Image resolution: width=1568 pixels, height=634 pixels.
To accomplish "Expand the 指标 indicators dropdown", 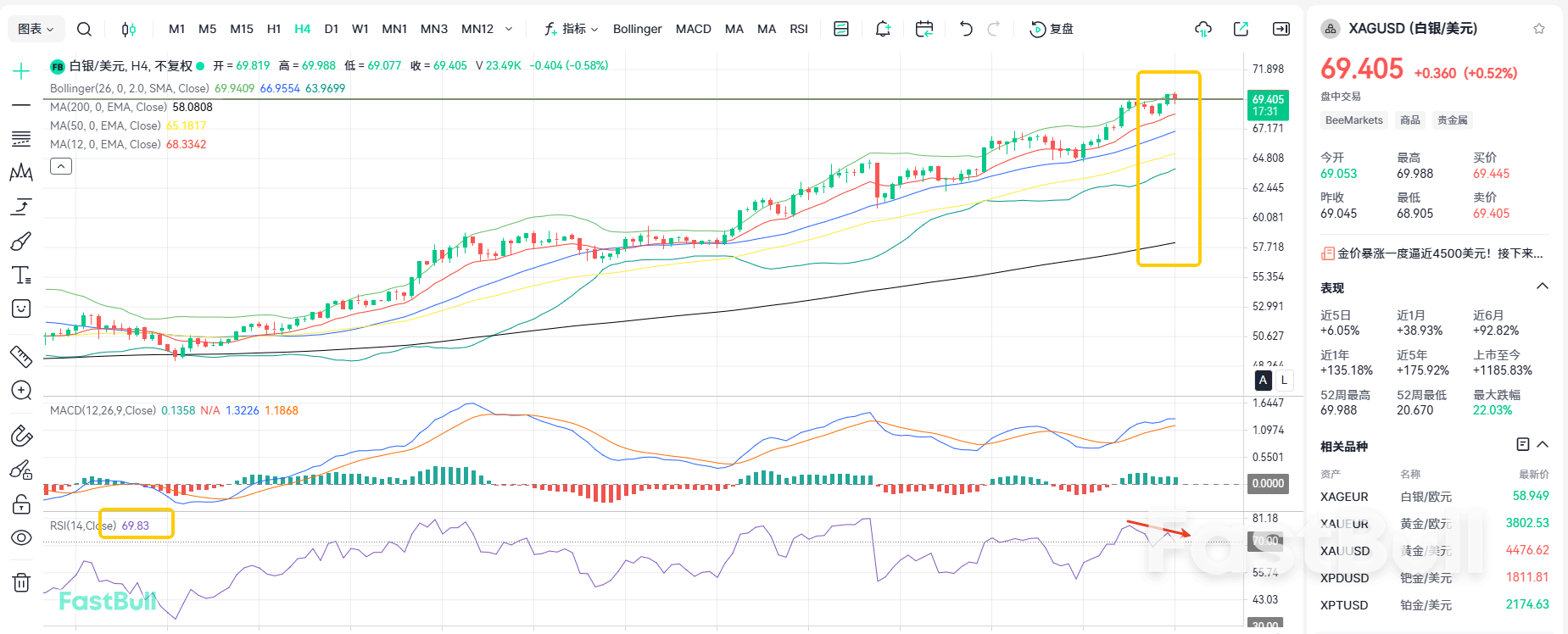I will click(572, 29).
